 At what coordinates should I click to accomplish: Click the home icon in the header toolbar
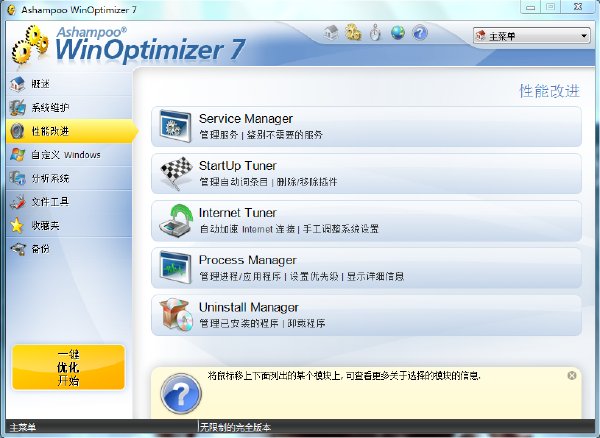(331, 33)
